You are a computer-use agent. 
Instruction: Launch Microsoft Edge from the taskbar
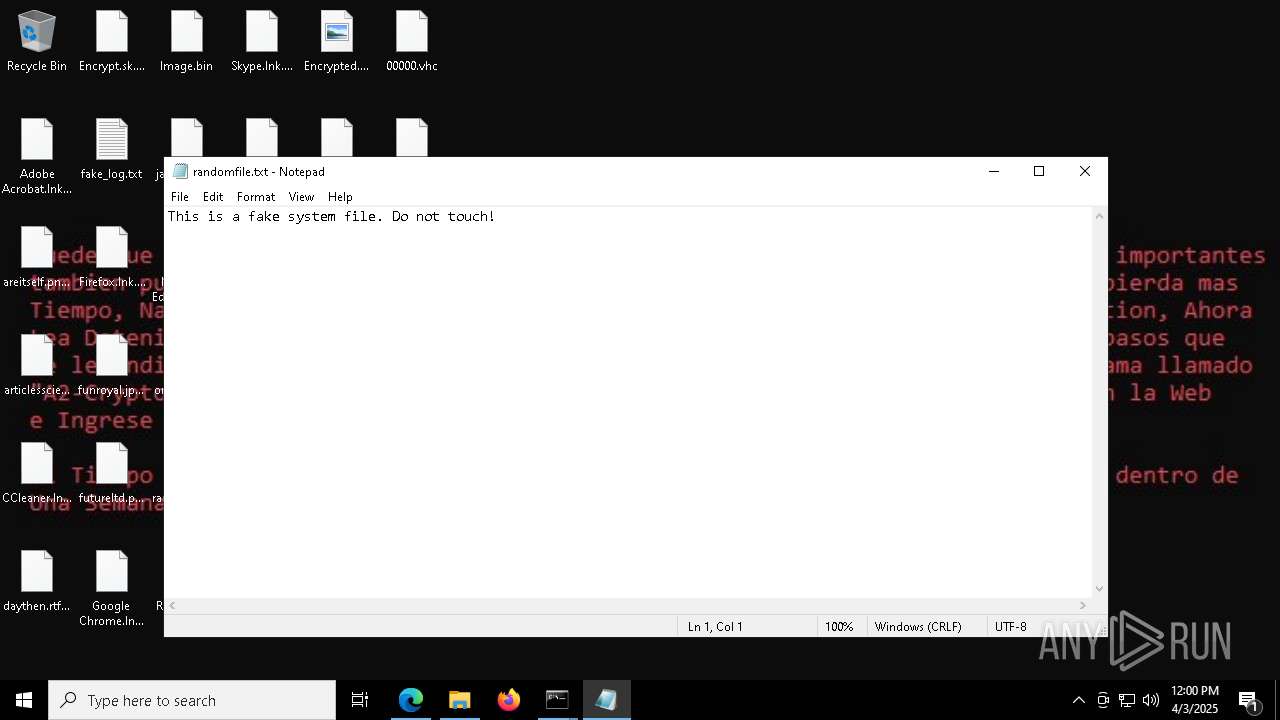[411, 700]
